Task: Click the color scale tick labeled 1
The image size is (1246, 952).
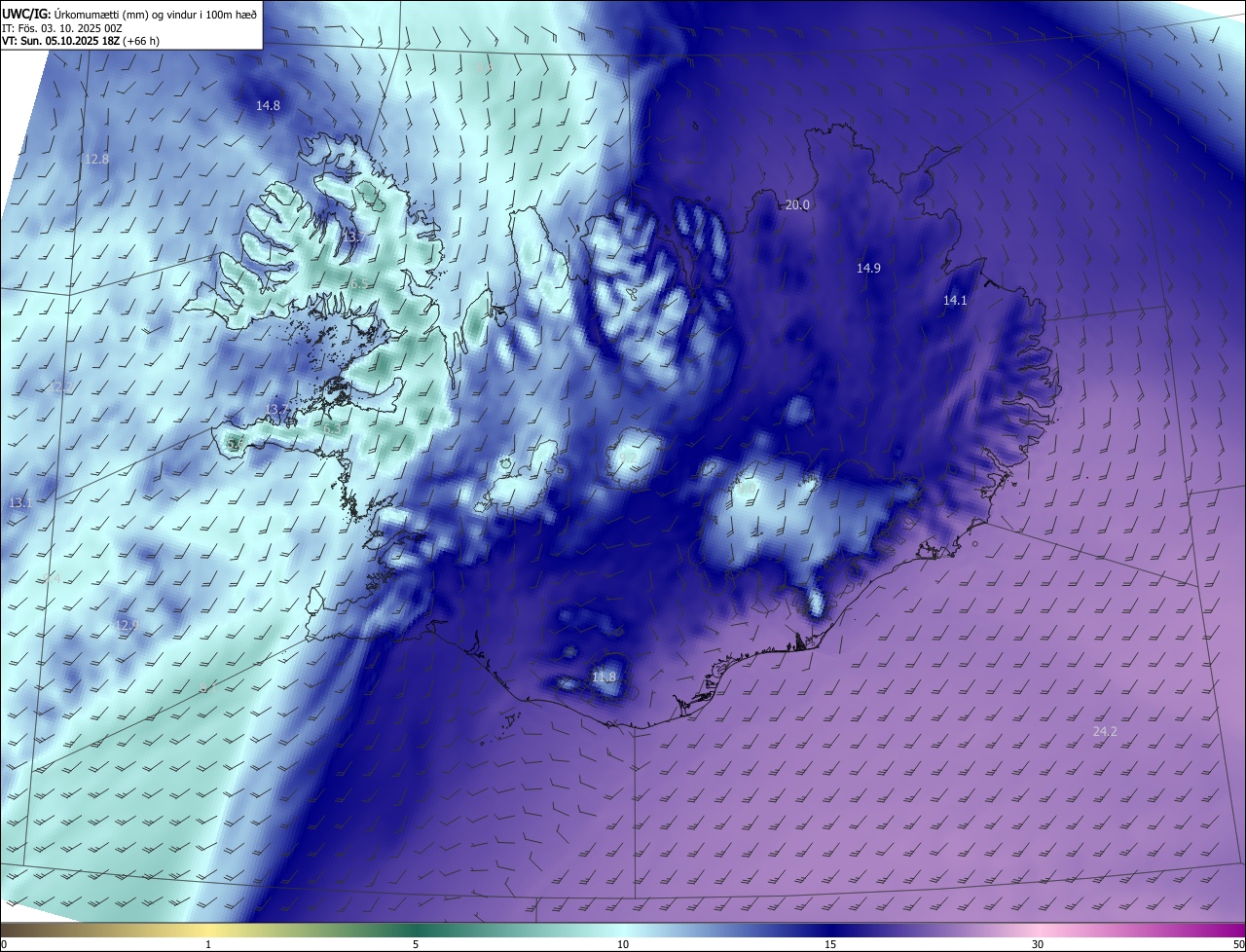Action: [x=208, y=944]
